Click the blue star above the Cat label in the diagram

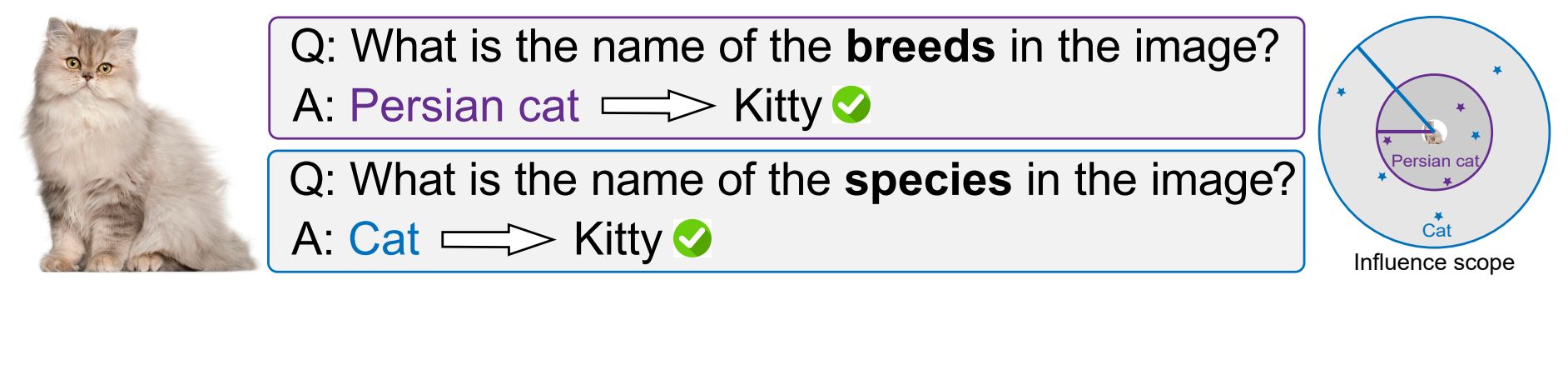pyautogui.click(x=1438, y=216)
